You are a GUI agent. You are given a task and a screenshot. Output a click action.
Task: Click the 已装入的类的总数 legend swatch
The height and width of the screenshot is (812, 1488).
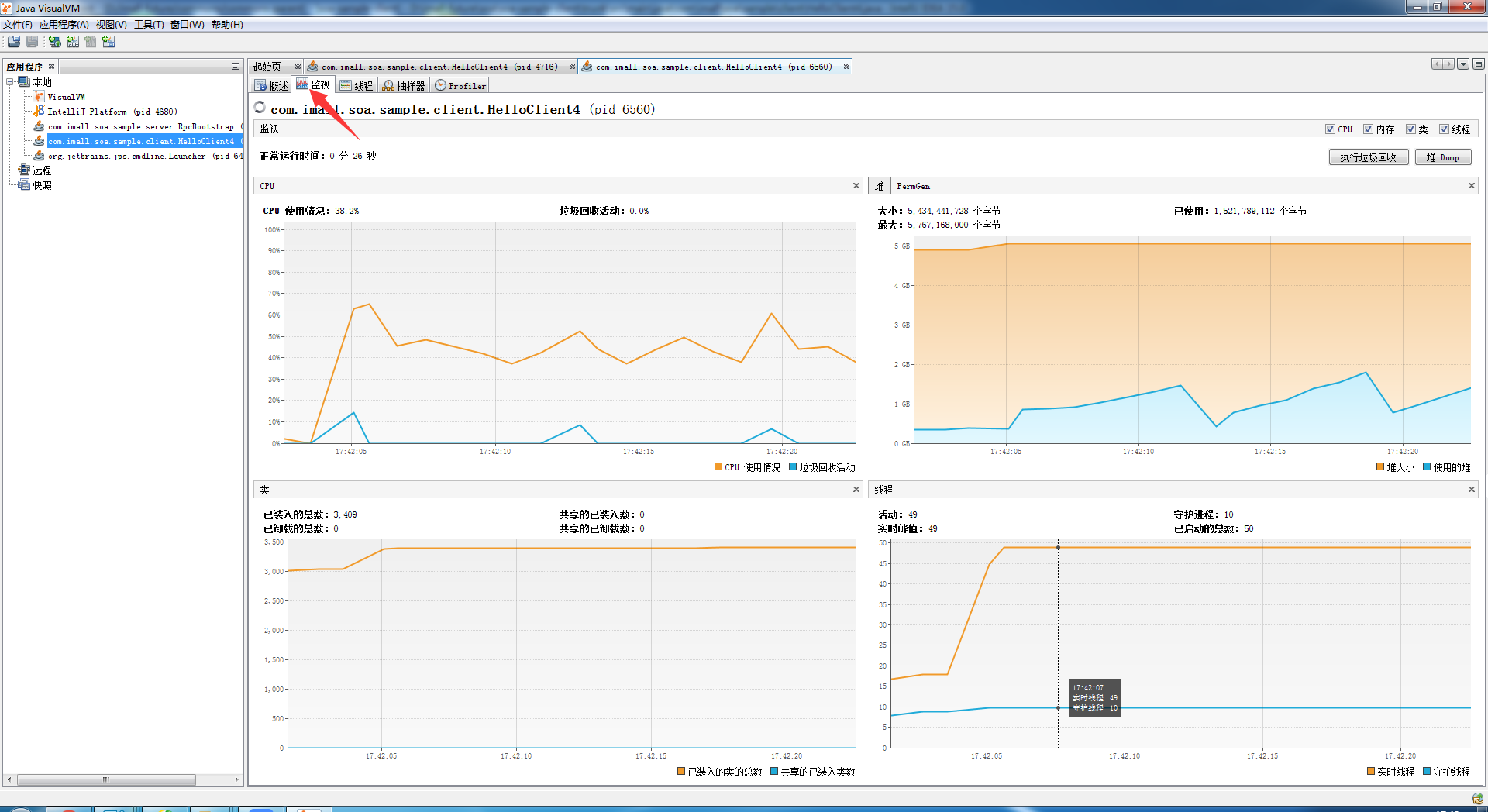pyautogui.click(x=681, y=772)
